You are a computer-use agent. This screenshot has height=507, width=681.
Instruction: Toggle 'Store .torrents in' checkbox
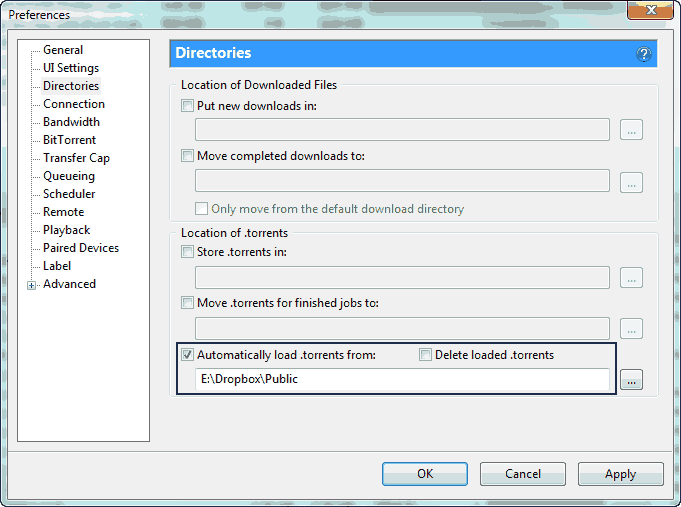coord(187,252)
